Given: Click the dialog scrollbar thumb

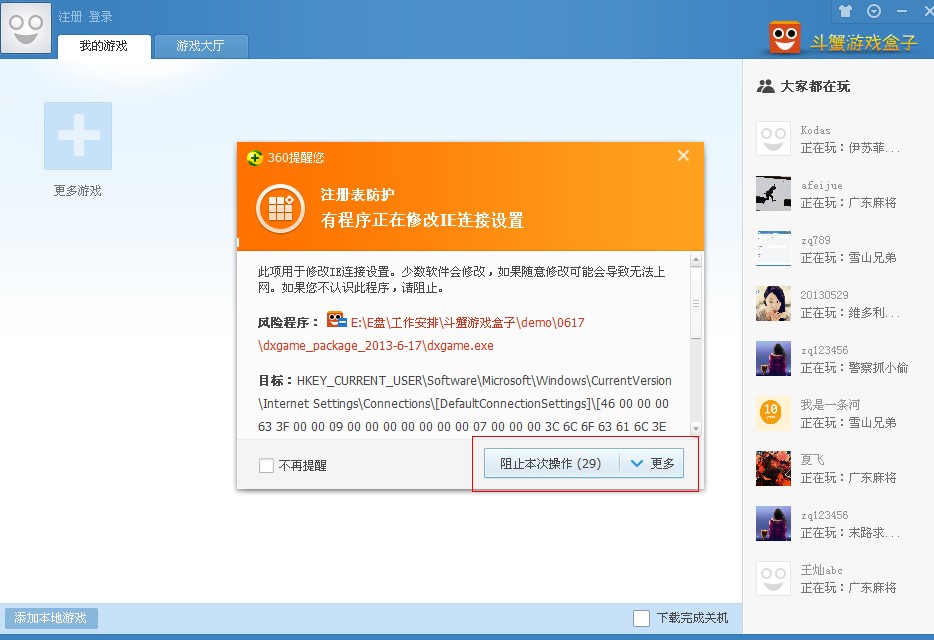Looking at the screenshot, I should click(x=696, y=303).
